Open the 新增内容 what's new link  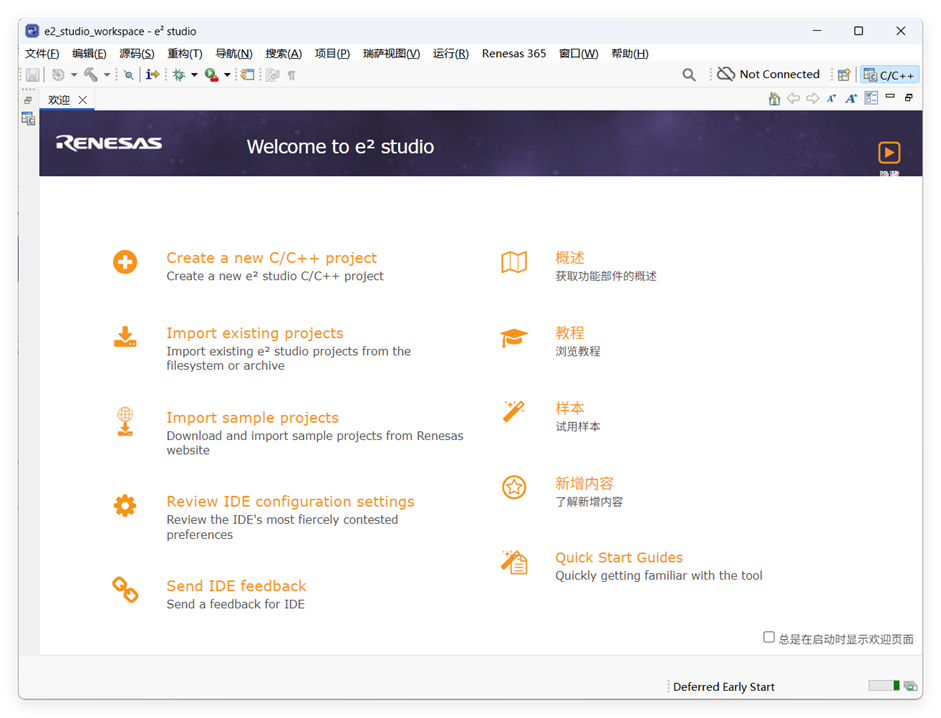tap(584, 483)
